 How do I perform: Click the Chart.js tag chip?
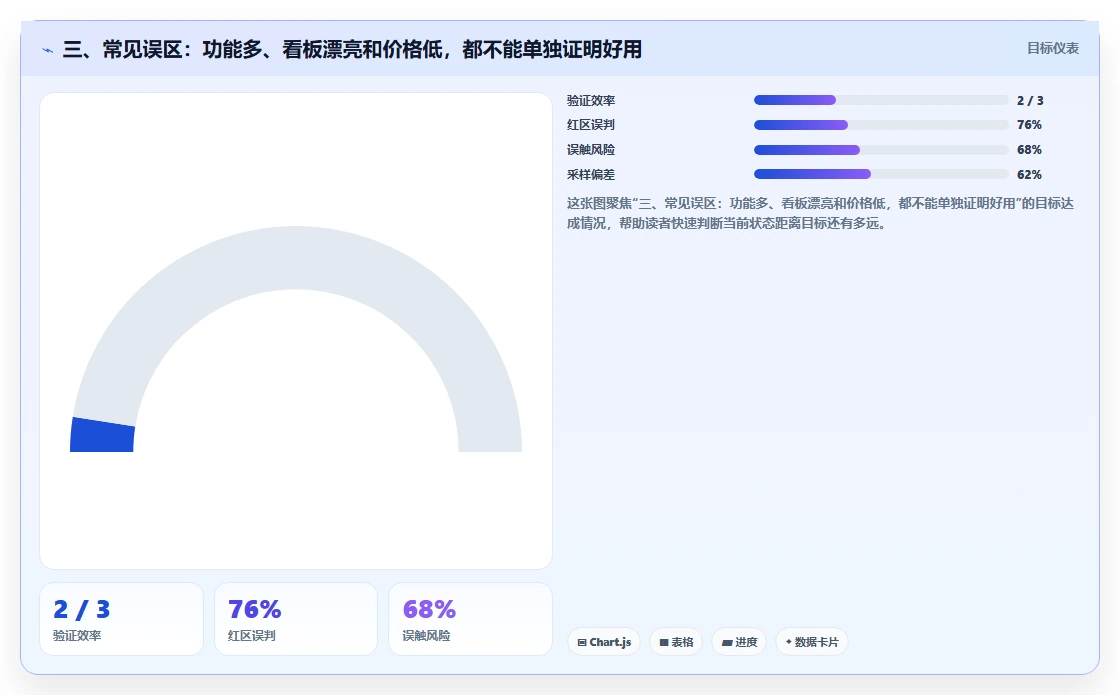[x=604, y=642]
